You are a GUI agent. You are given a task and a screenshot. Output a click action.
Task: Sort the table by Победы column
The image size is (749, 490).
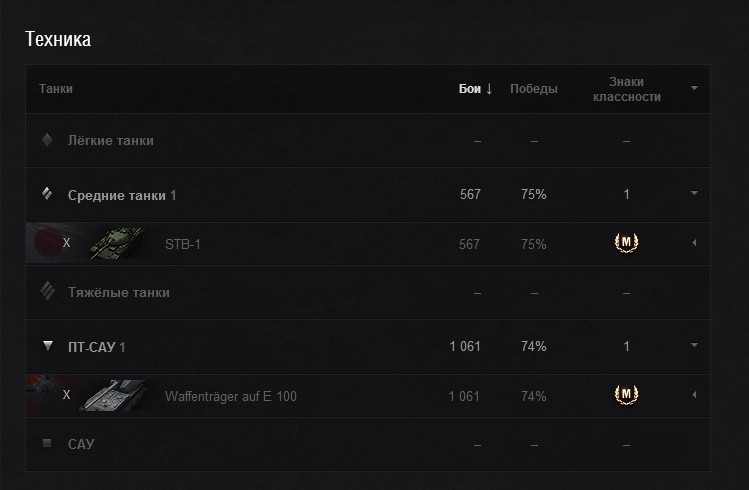coord(534,89)
